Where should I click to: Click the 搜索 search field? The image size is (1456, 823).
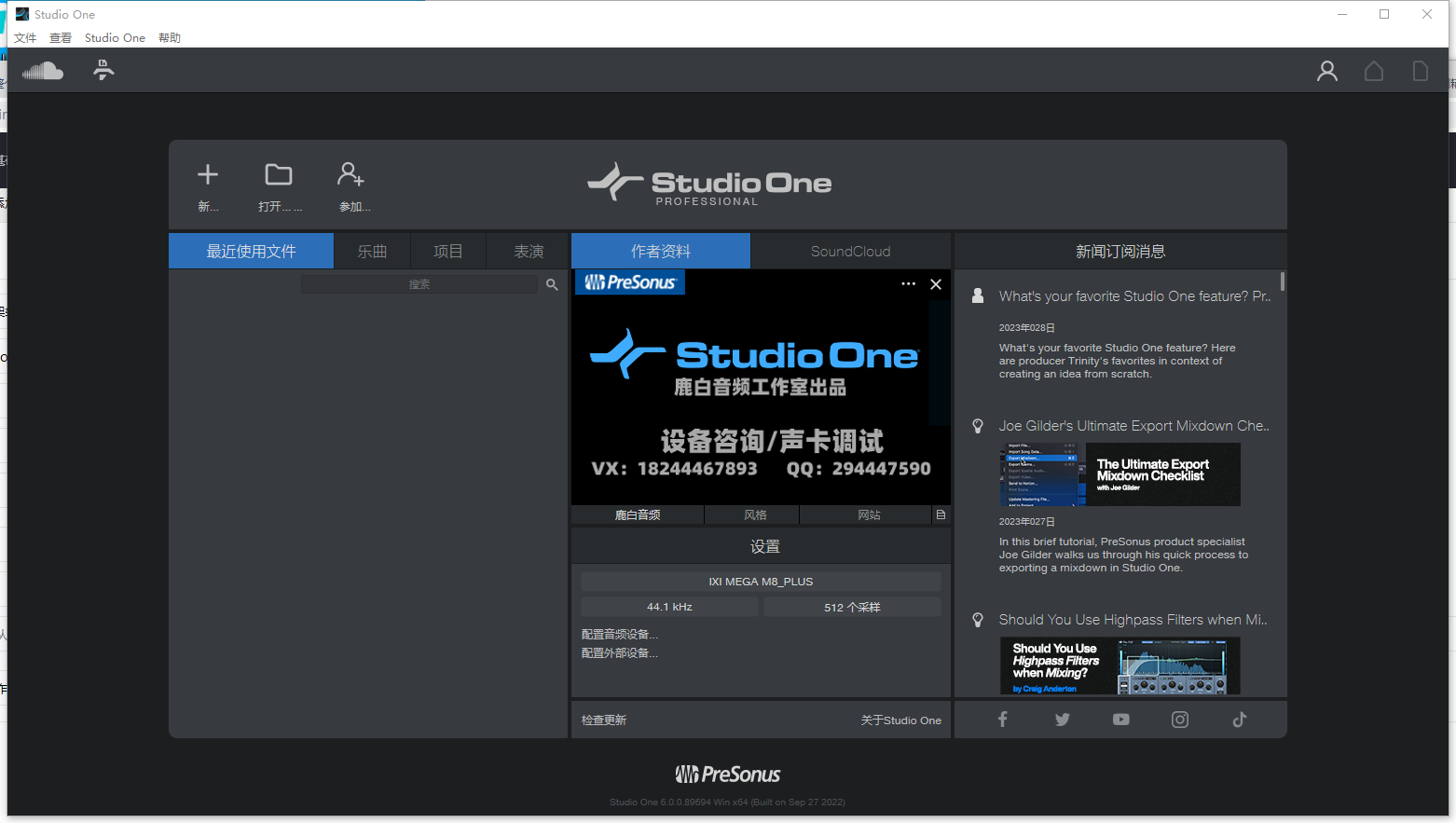pos(419,284)
